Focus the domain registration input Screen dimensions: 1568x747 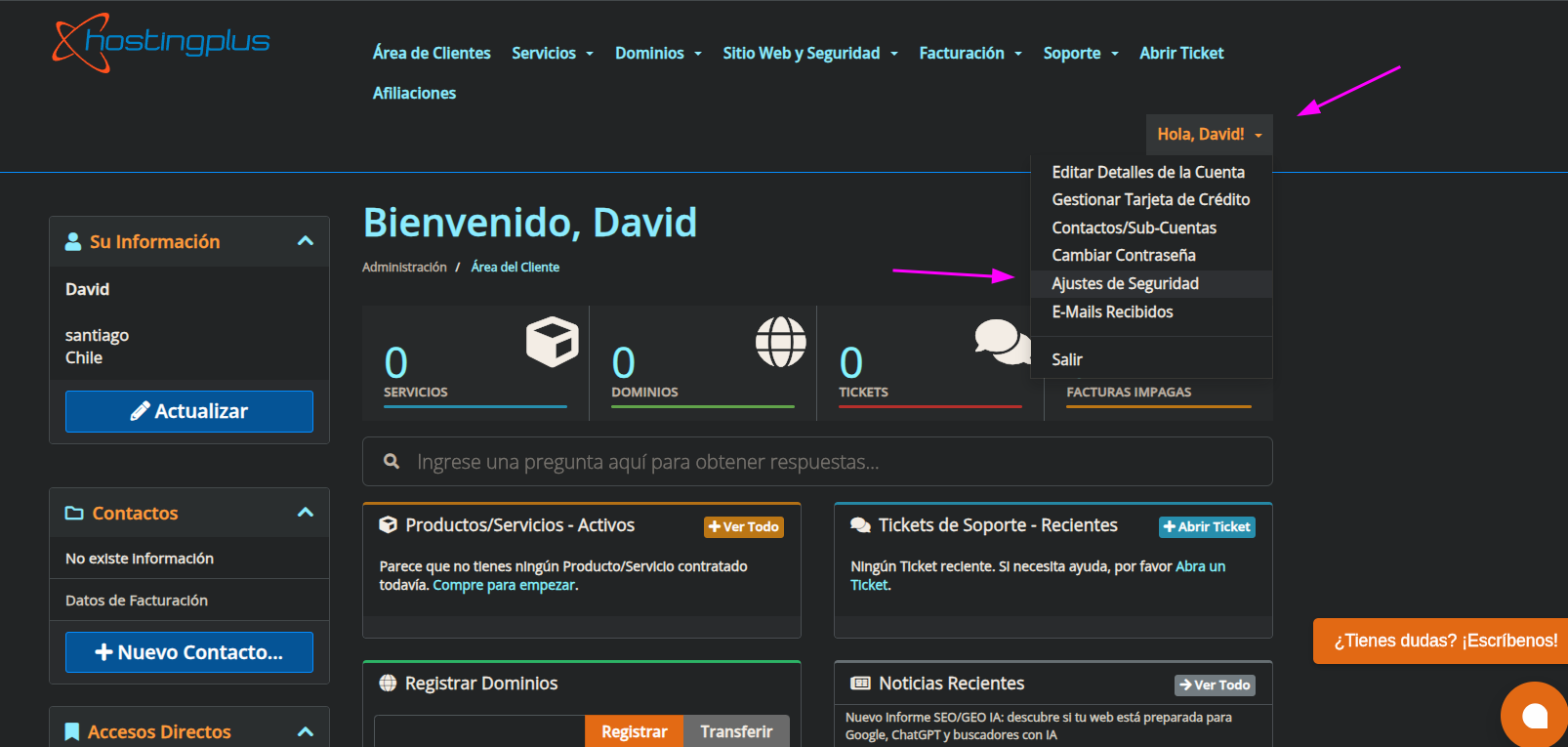[479, 731]
